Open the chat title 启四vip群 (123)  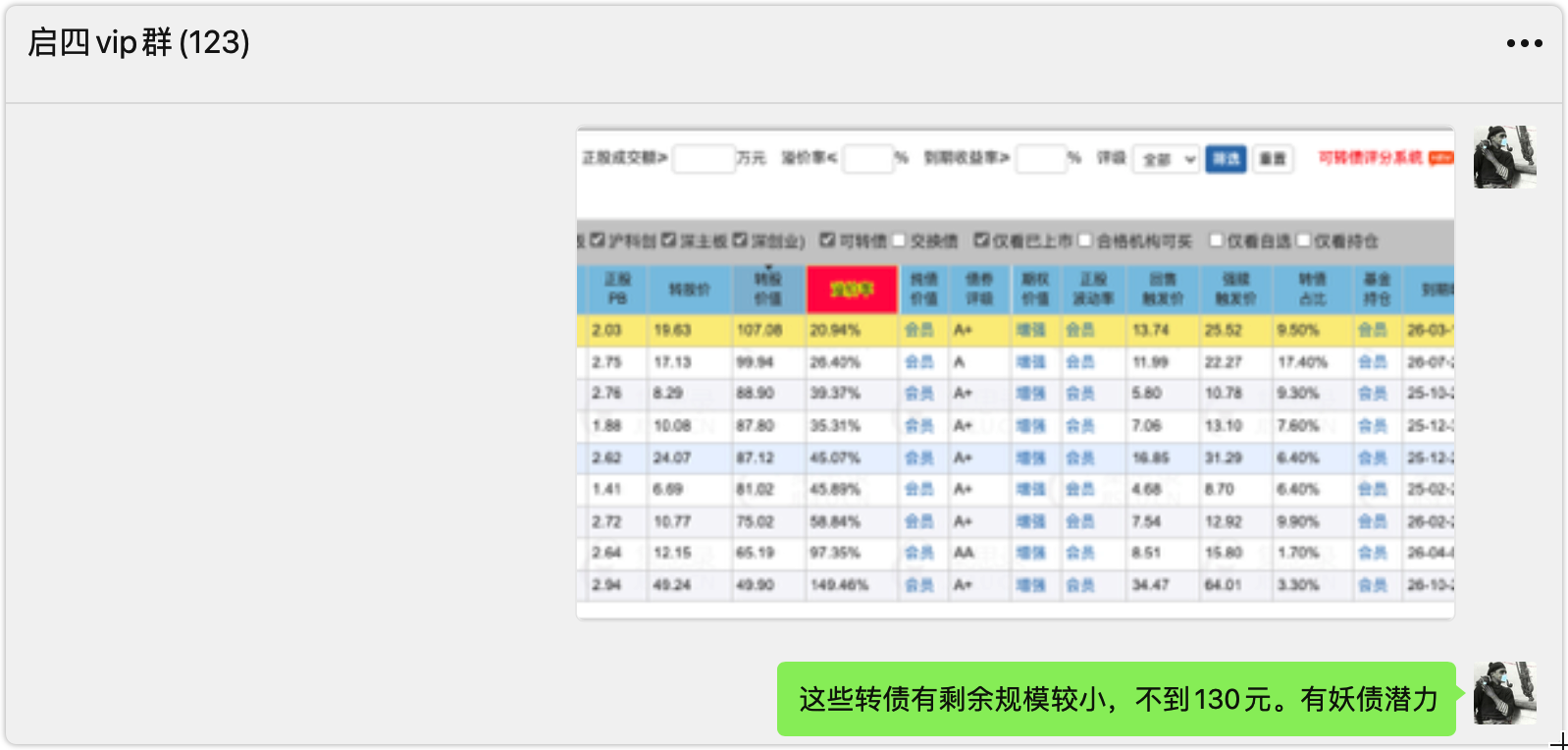[x=139, y=43]
